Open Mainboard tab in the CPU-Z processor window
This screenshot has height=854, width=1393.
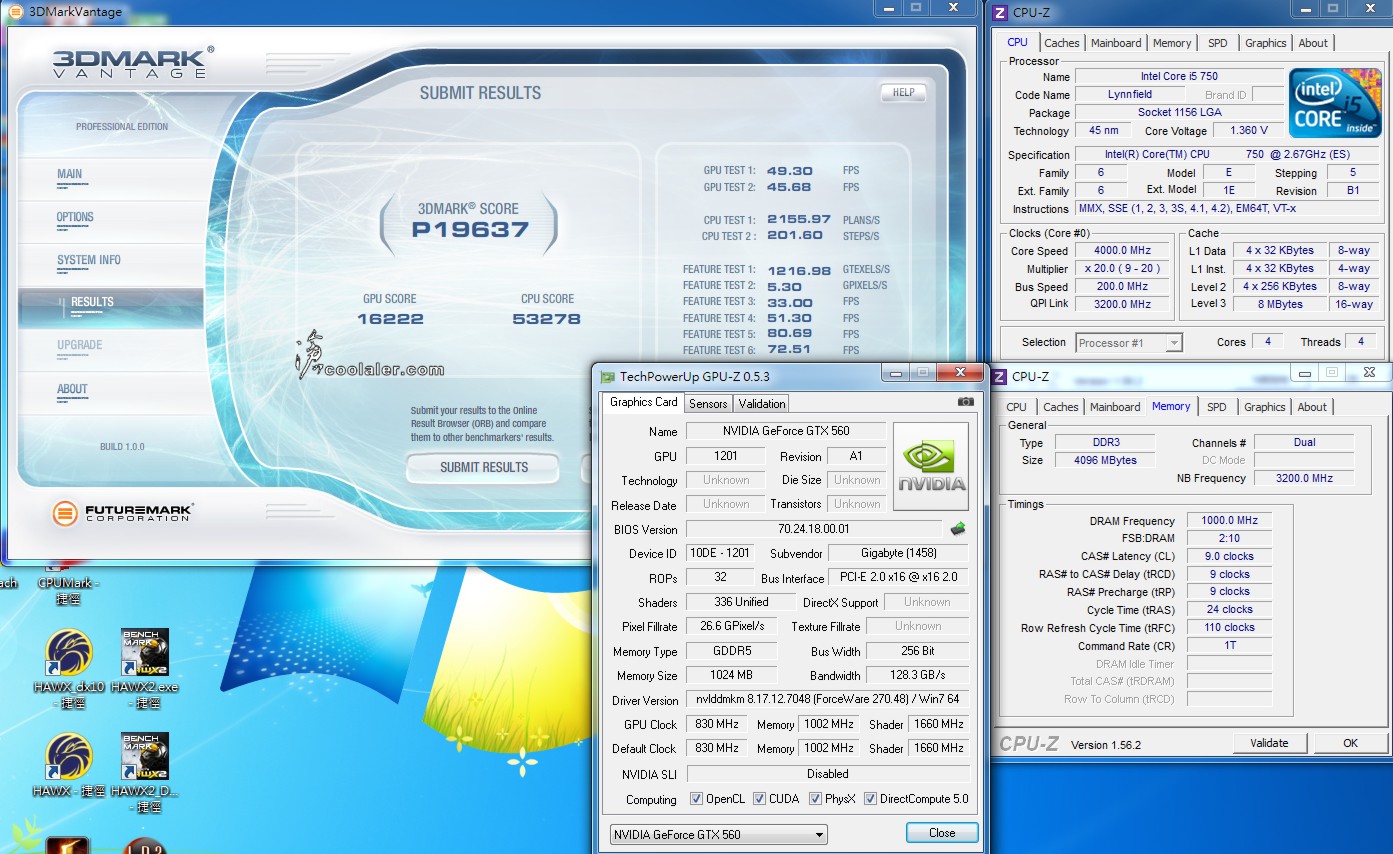(1116, 43)
